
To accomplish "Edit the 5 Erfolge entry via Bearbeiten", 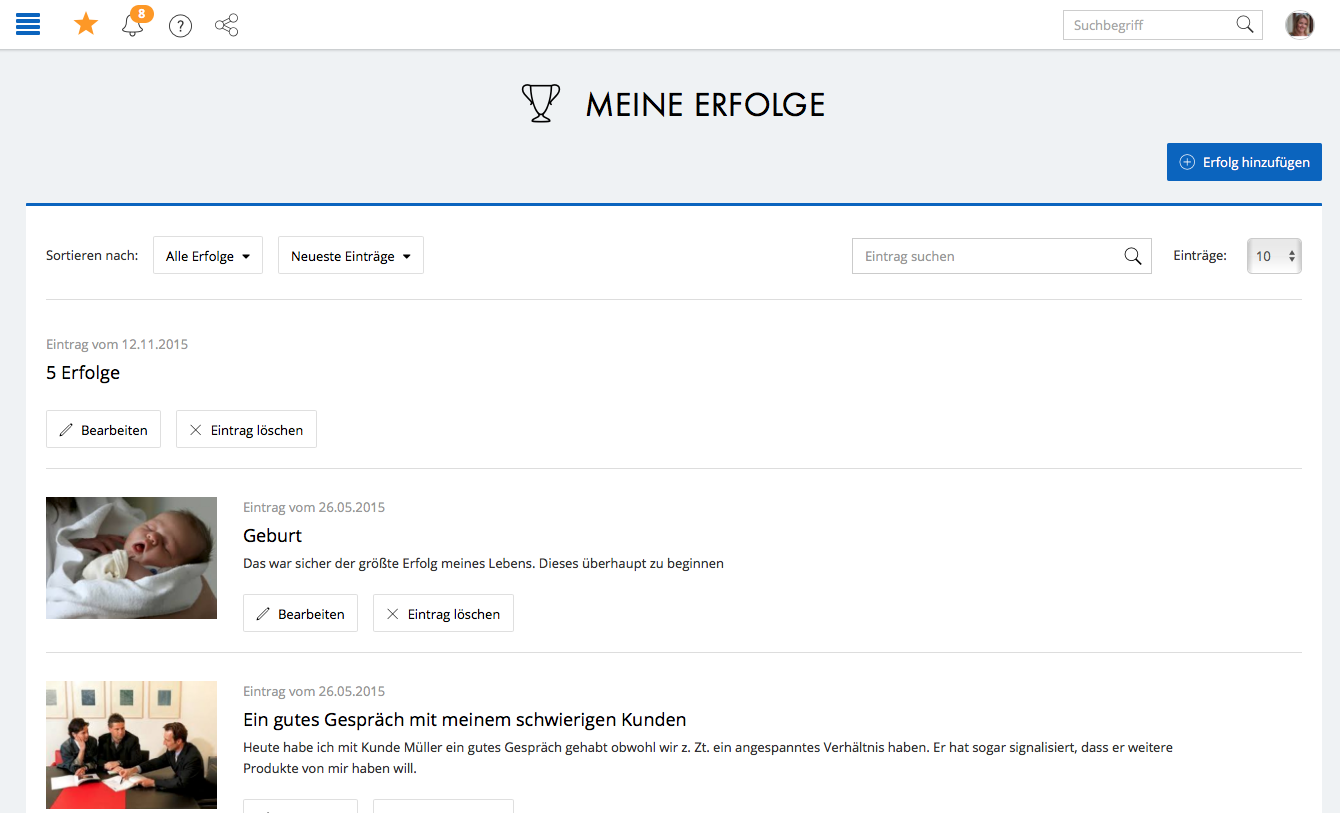I will coord(103,429).
